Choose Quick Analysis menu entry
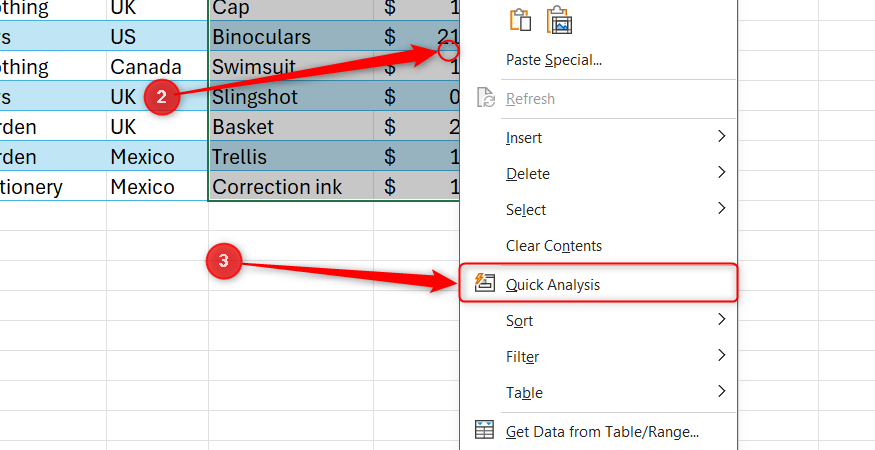The image size is (875, 450). pos(598,284)
